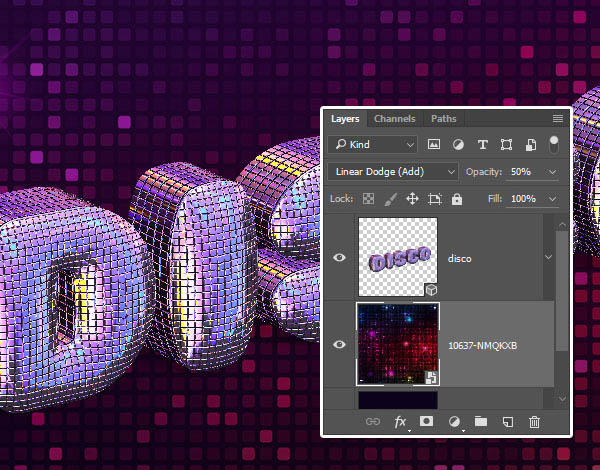Switch to the Channels tab
The height and width of the screenshot is (470, 600).
pos(395,119)
